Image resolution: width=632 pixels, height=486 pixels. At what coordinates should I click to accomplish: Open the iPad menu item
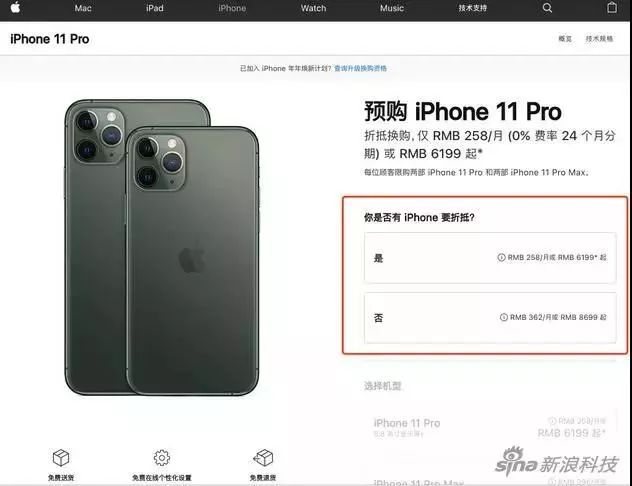coord(155,8)
